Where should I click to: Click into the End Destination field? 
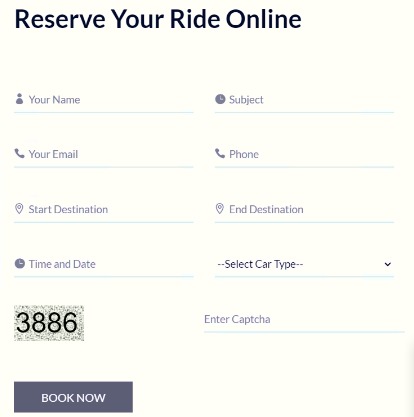304,209
